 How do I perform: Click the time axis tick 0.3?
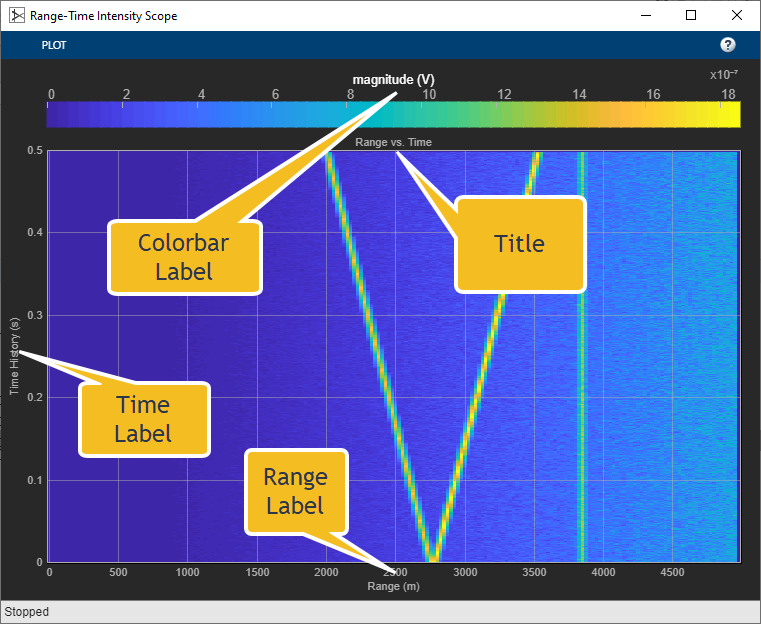pyautogui.click(x=35, y=315)
